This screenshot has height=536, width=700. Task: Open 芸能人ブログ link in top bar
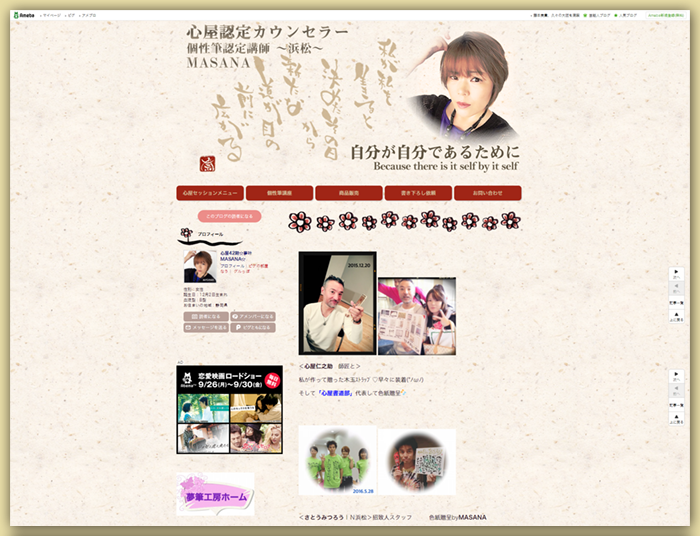point(599,15)
